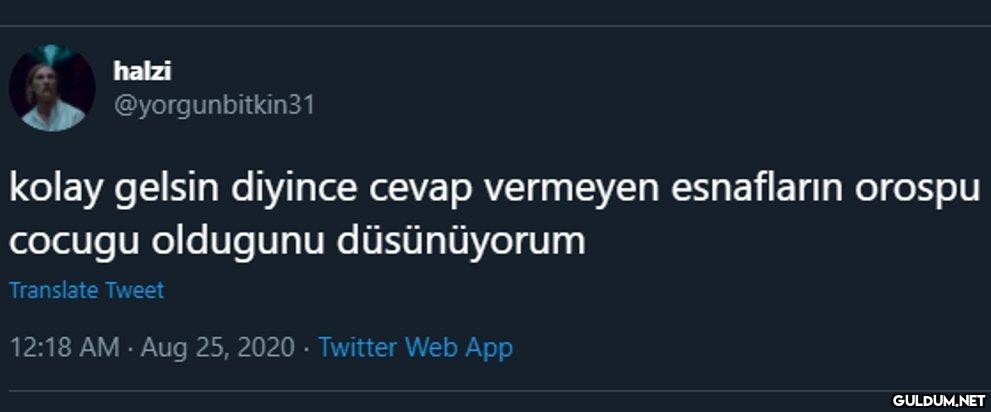Image resolution: width=991 pixels, height=412 pixels.
Task: Open the Twitter Web App source link
Action: (x=415, y=347)
